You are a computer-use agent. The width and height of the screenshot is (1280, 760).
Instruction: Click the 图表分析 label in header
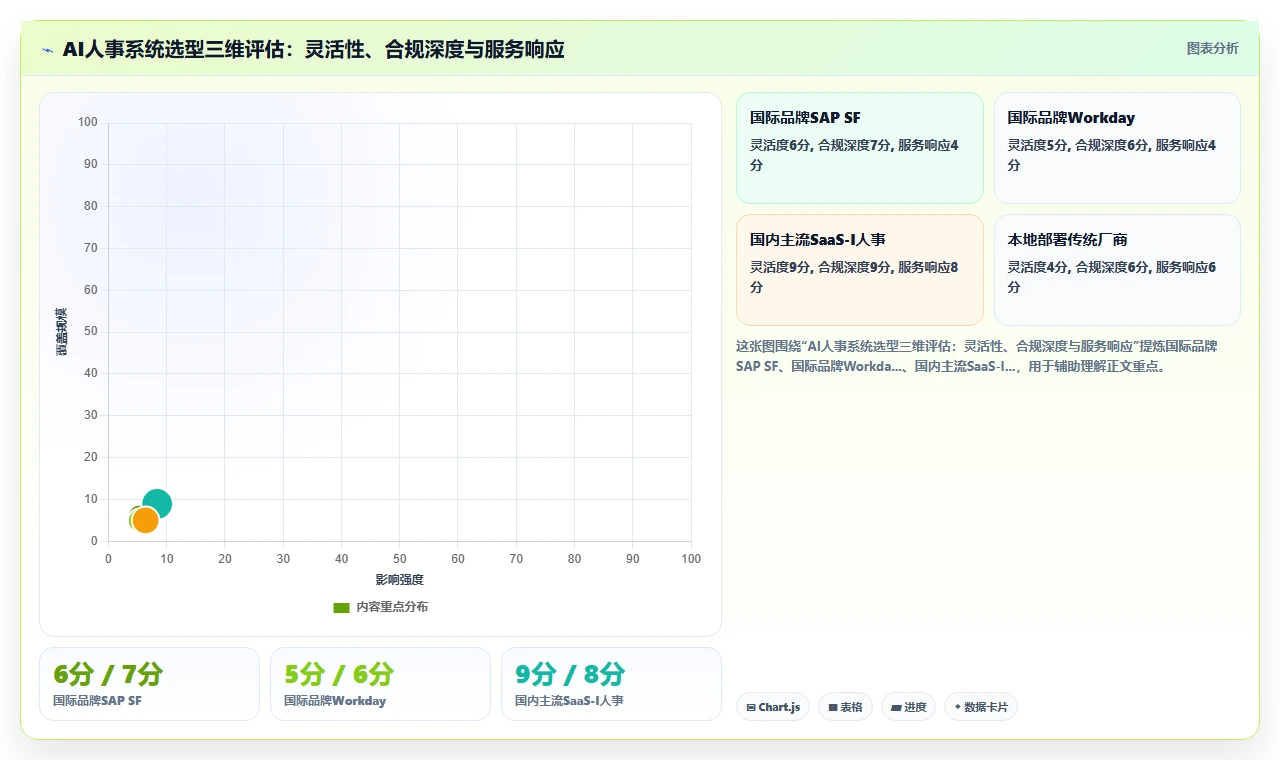point(1212,48)
